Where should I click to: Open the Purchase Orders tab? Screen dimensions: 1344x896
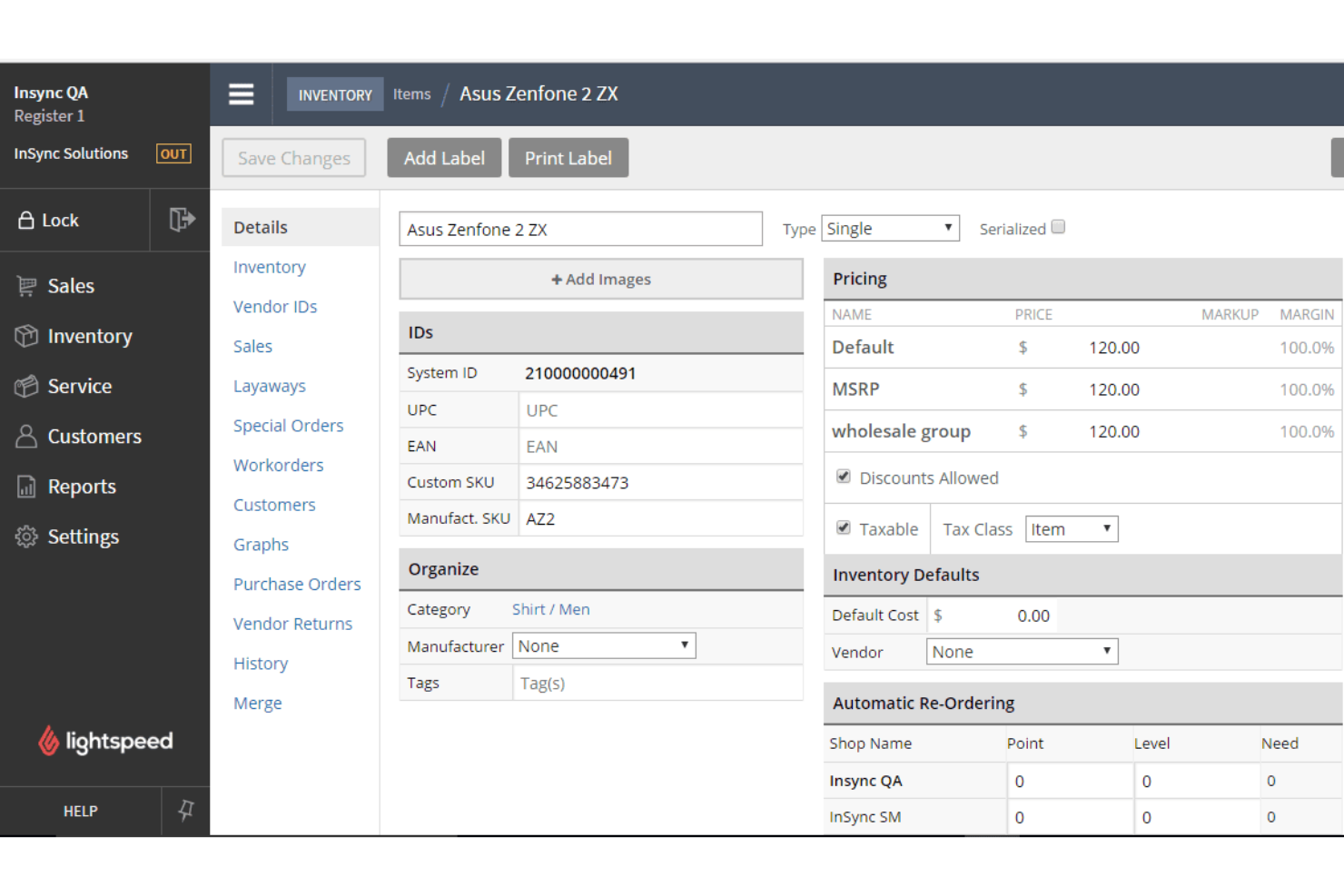pos(297,584)
